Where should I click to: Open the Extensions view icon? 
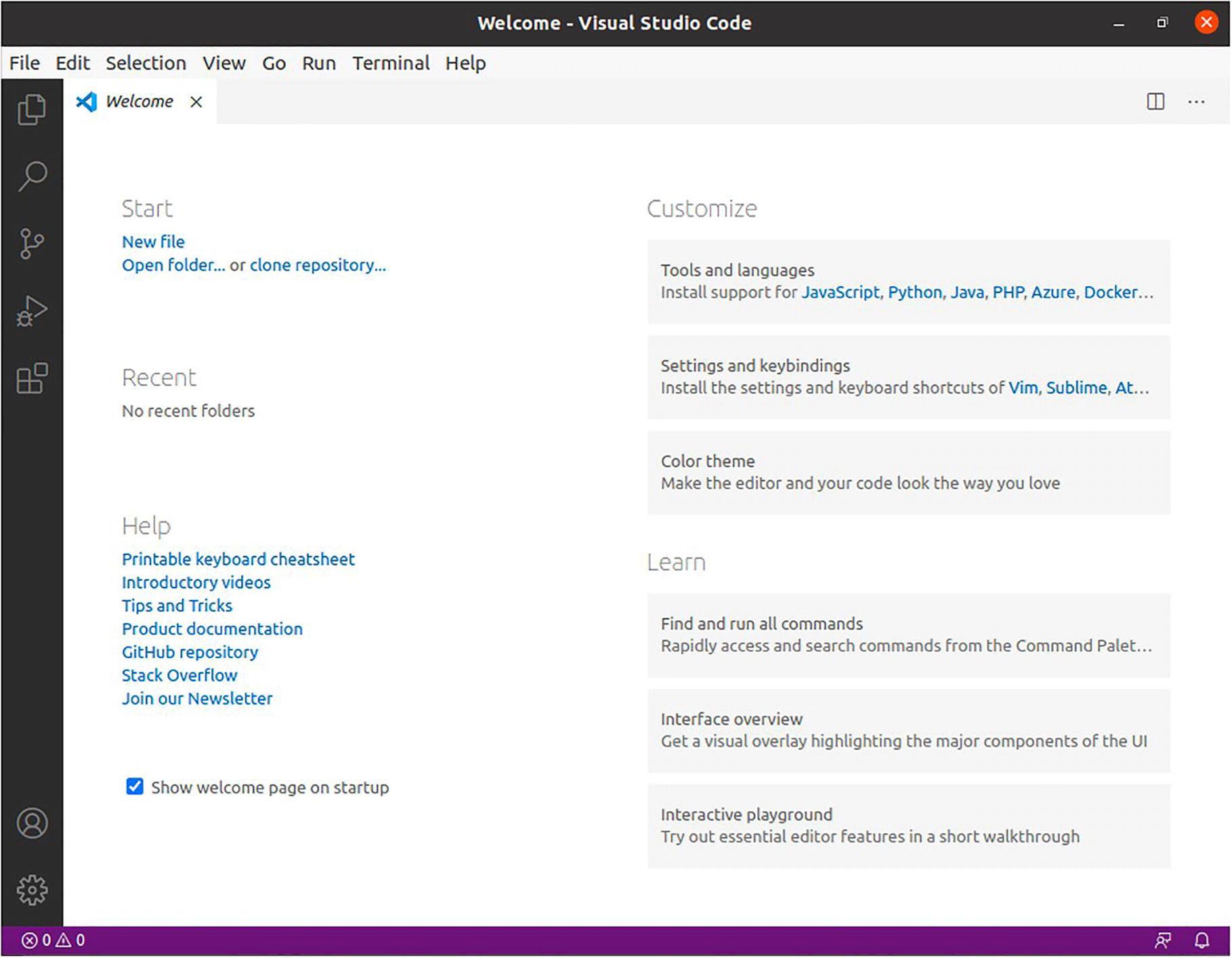[32, 378]
